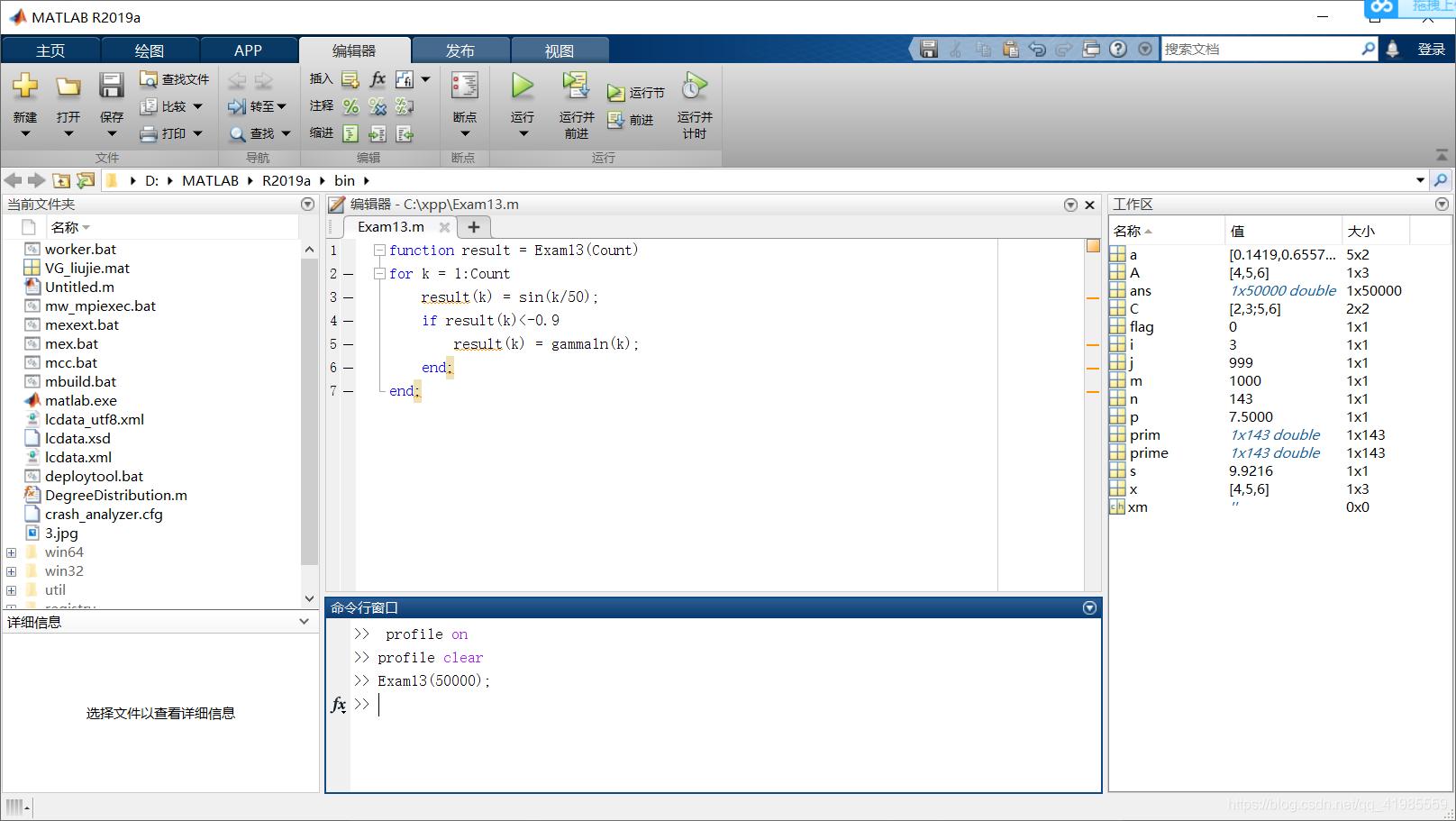This screenshot has height=821, width=1456.
Task: Select the ans variable in workspace
Action: (x=1140, y=291)
